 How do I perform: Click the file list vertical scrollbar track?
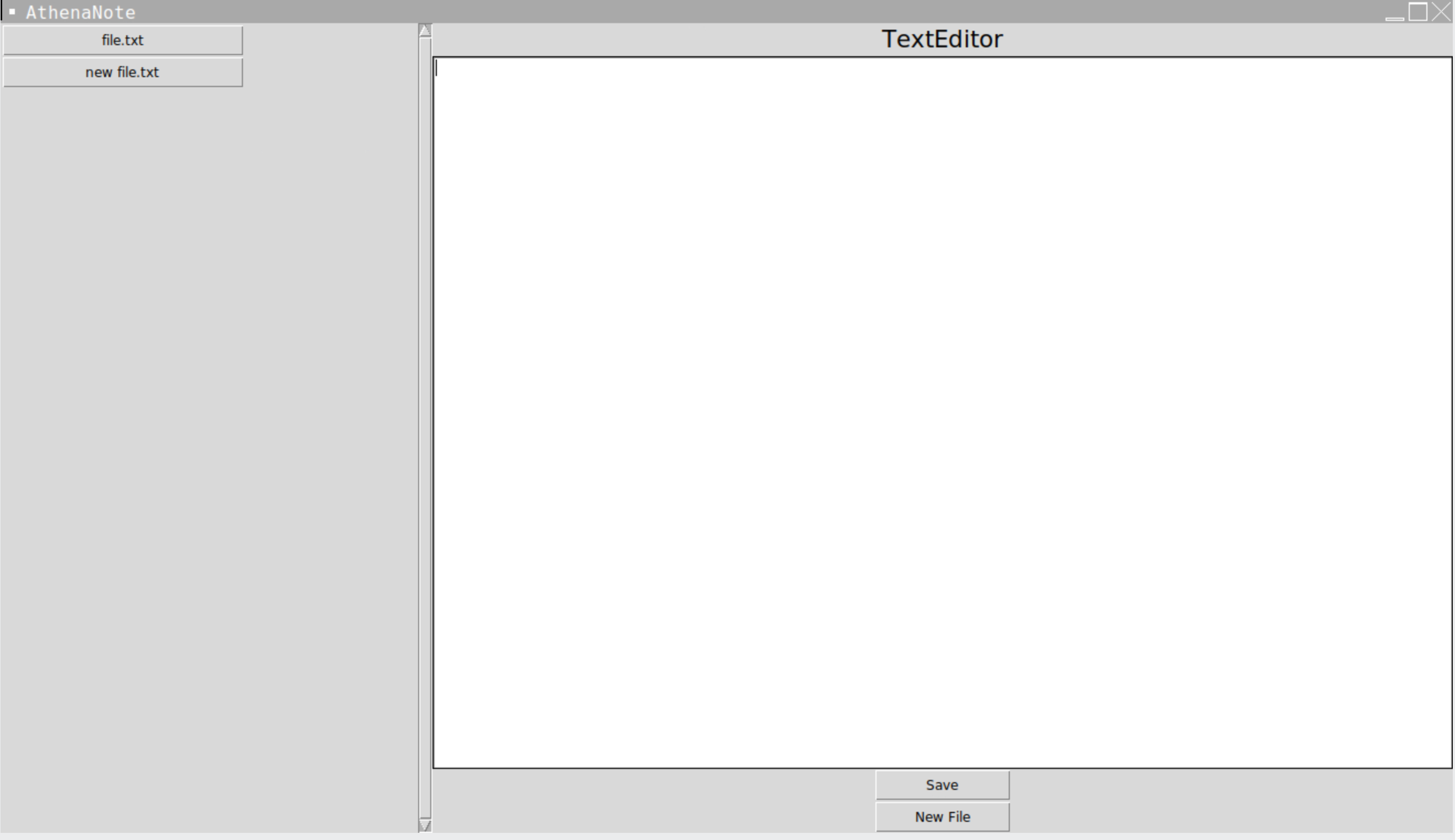[x=425, y=428]
